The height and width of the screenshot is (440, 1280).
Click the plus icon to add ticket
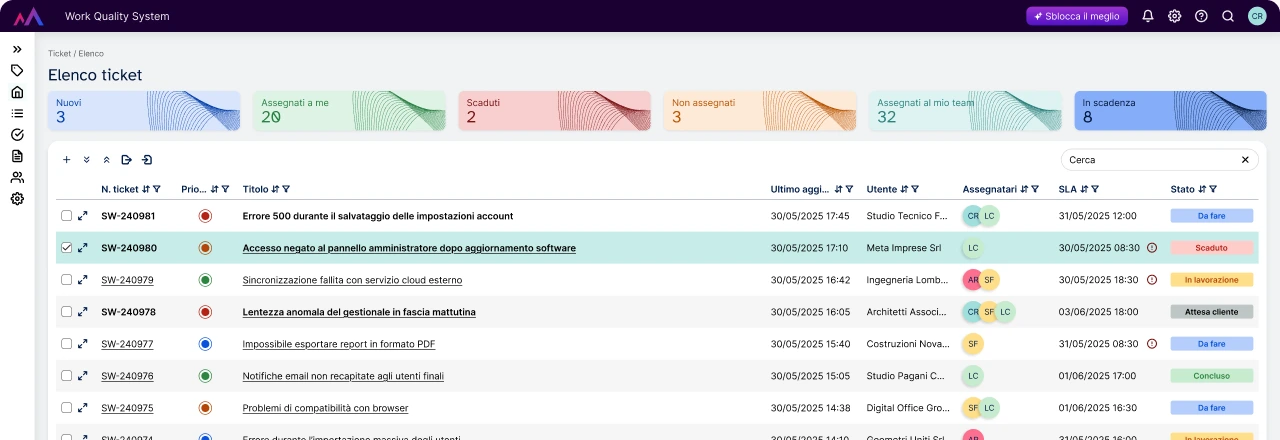(66, 160)
